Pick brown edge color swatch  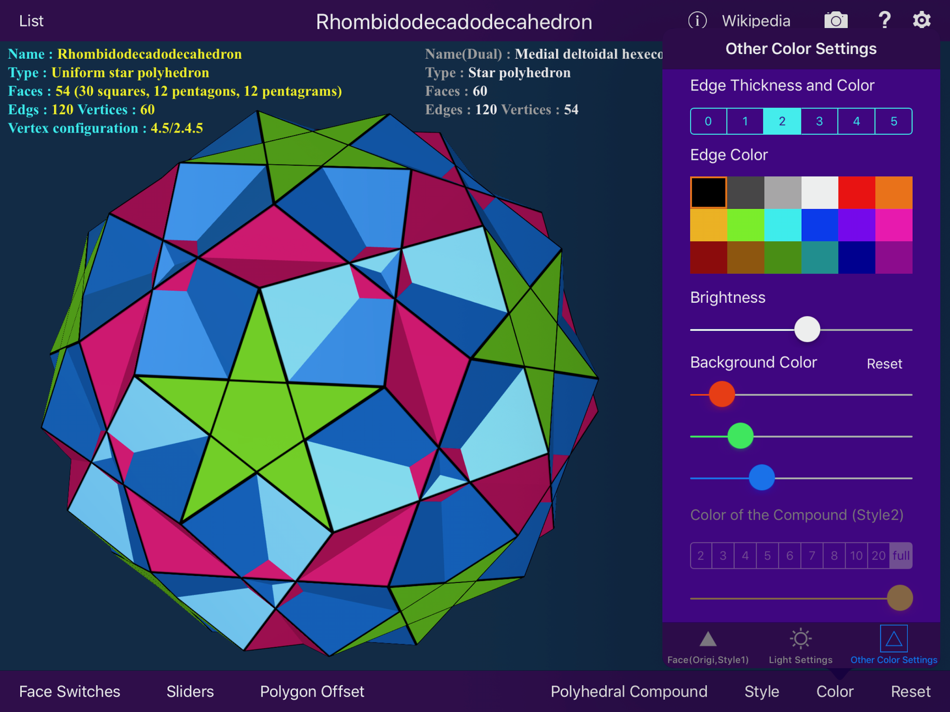coord(746,258)
